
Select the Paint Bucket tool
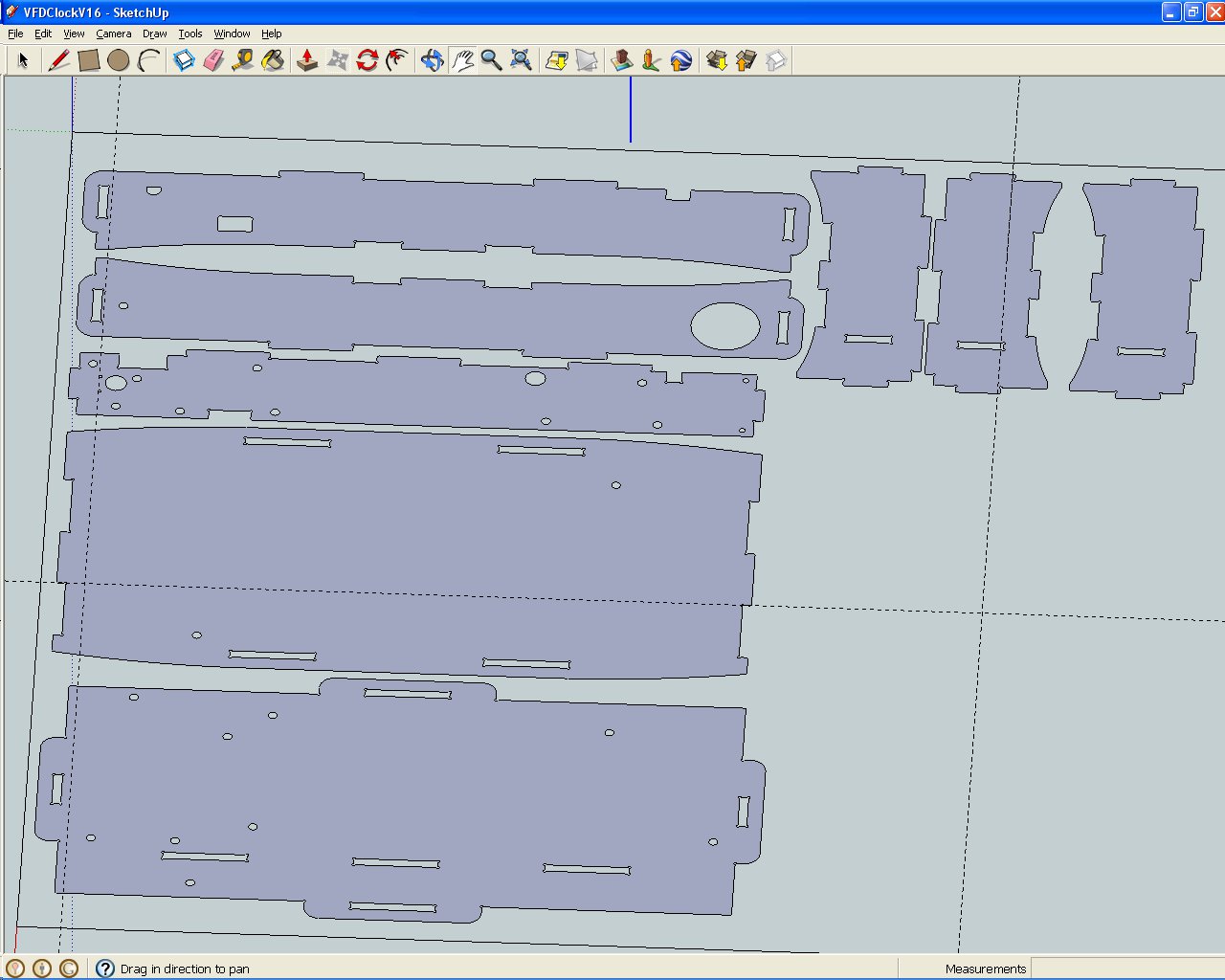tap(273, 60)
